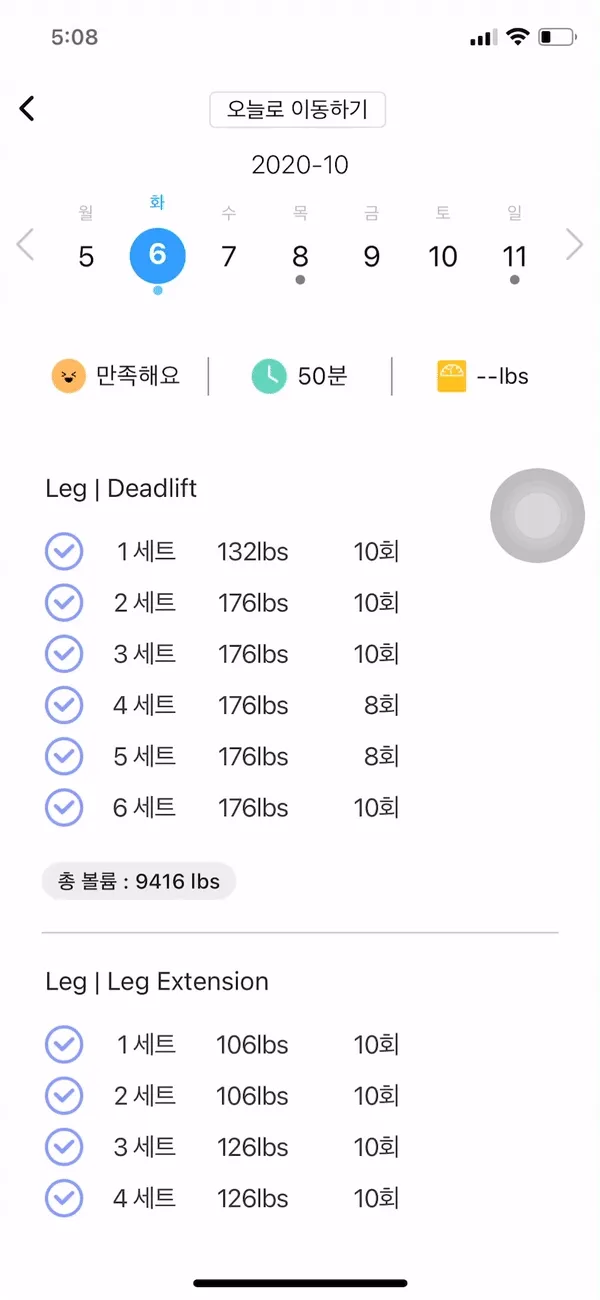Tap the yellow body weight scale icon
Screen dimensions: 600x1300
pos(452,376)
